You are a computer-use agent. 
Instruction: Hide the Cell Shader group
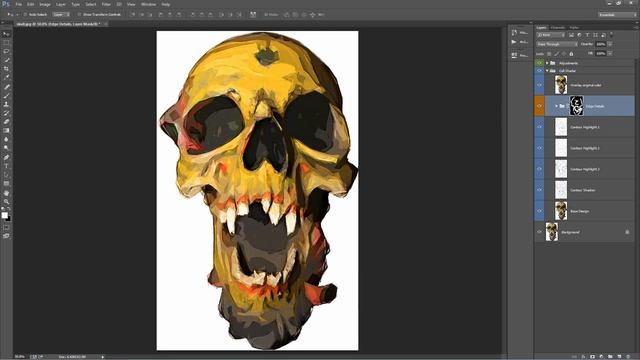tap(540, 71)
